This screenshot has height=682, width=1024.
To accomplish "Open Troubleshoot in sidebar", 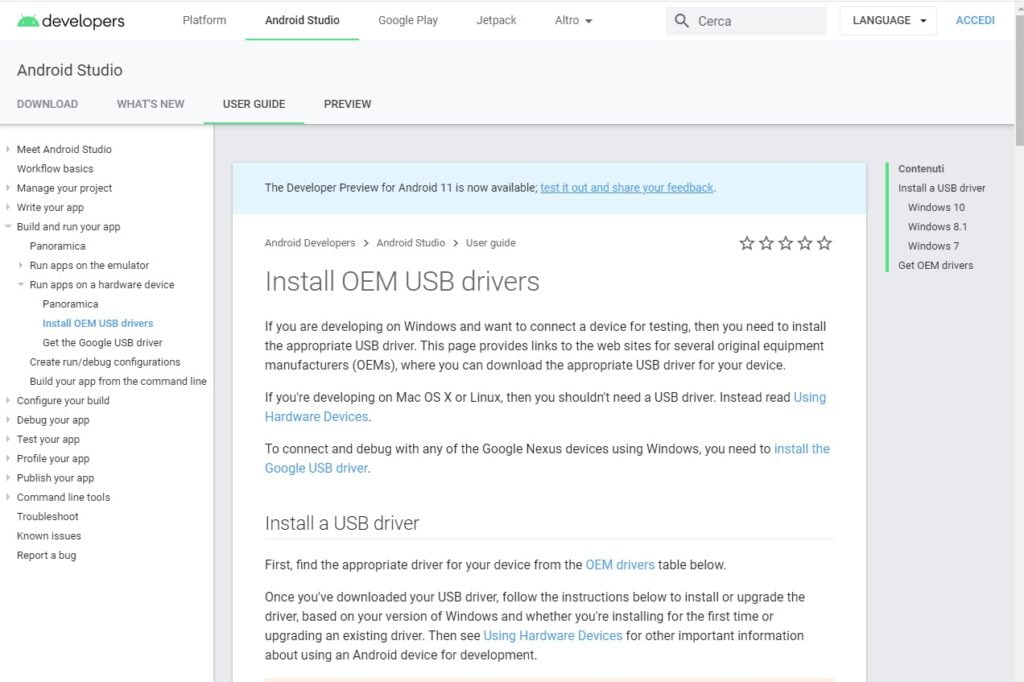I will pos(47,516).
